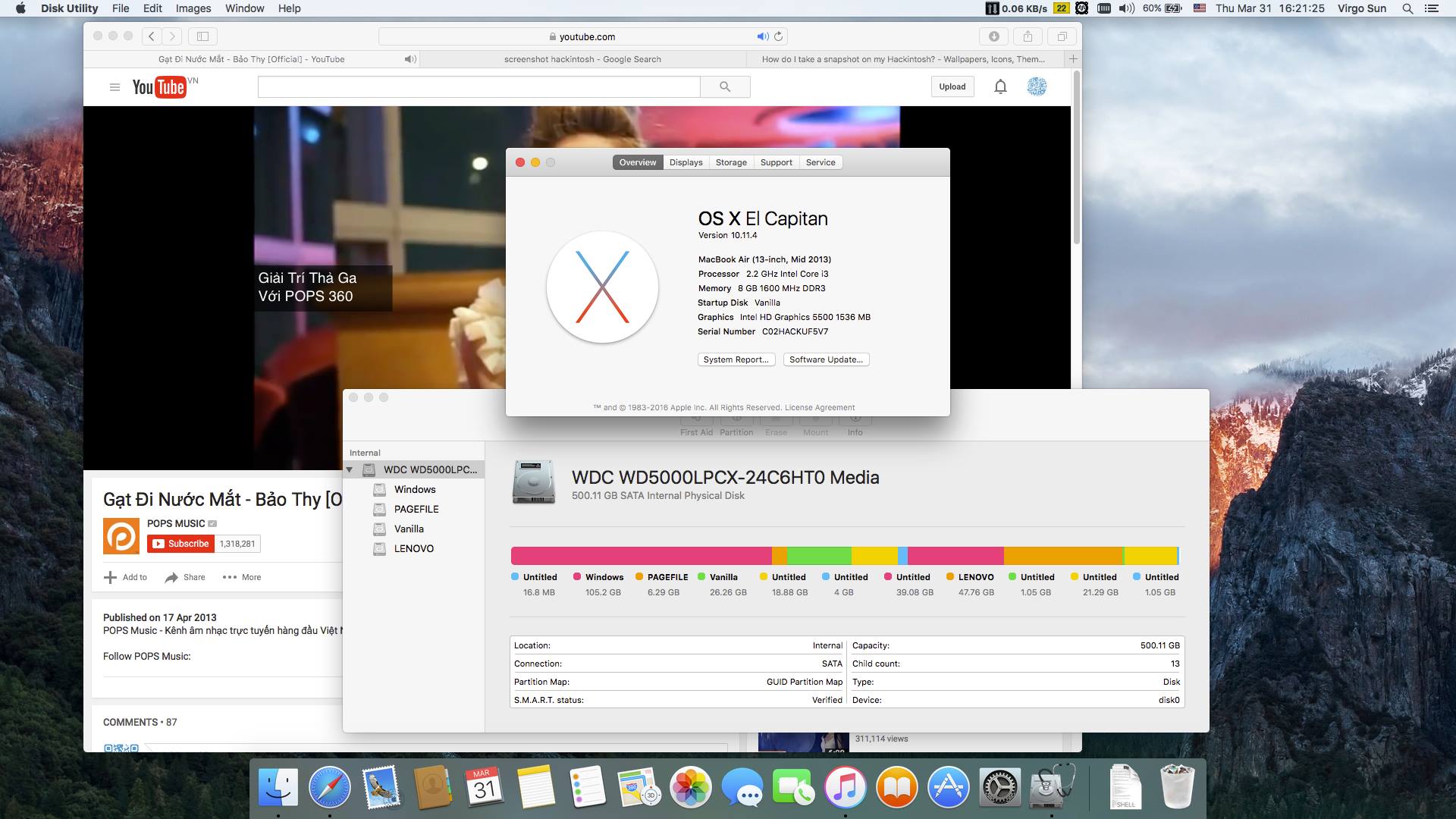
Task: Show all tabs in Safari
Action: (1062, 36)
